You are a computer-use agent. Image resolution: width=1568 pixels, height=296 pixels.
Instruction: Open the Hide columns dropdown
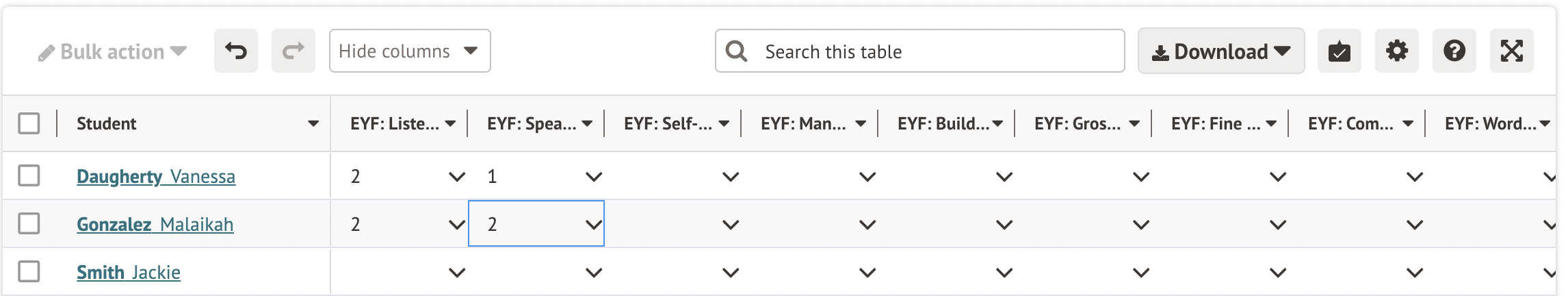click(409, 51)
